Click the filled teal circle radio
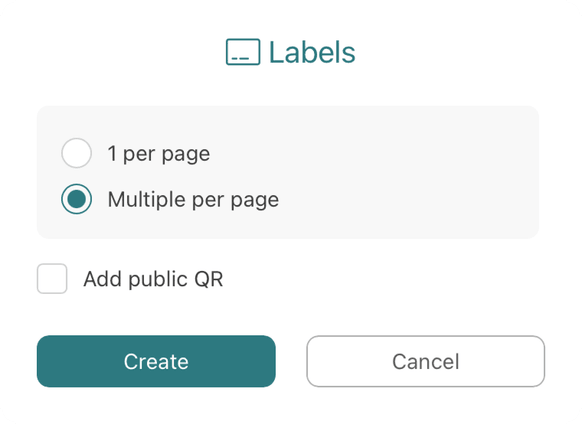The width and height of the screenshot is (582, 424). click(76, 199)
